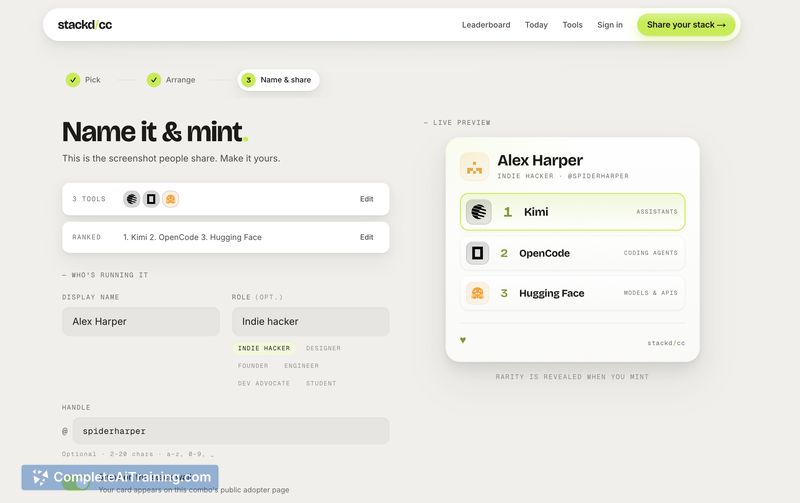Click the ASSISTANTS category label
This screenshot has width=800, height=503.
click(x=657, y=212)
